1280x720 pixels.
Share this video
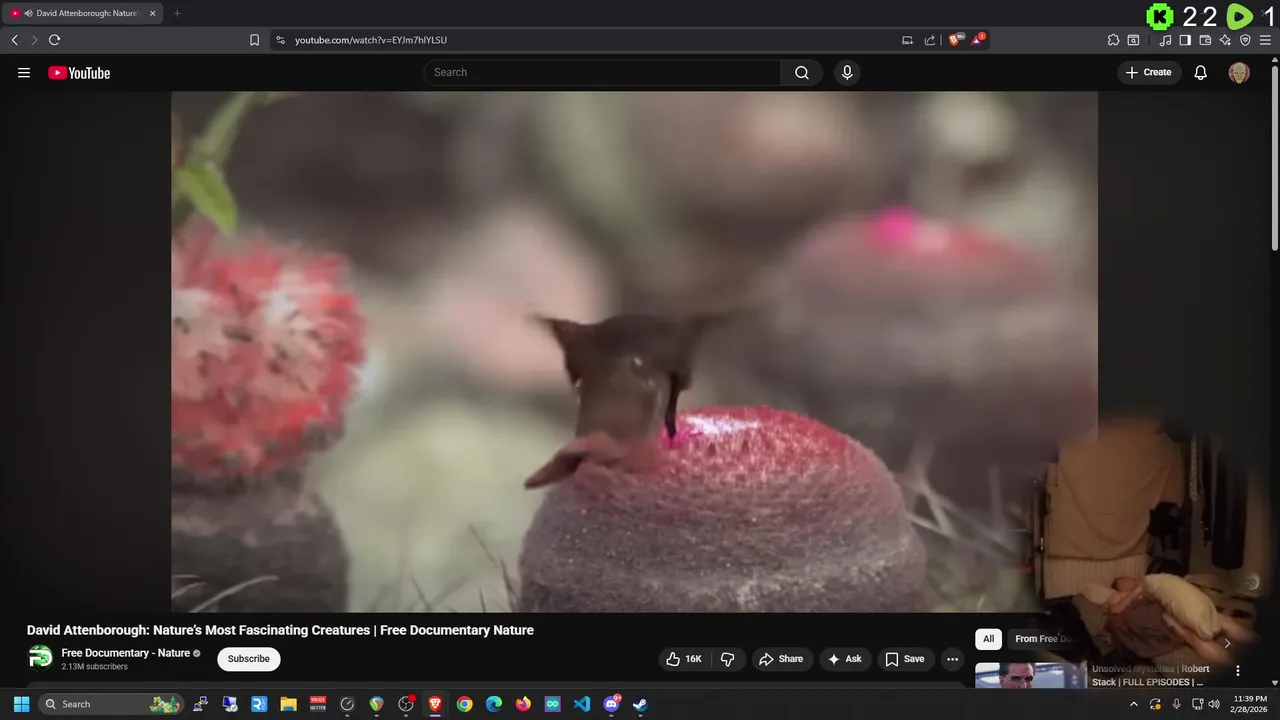coord(781,659)
